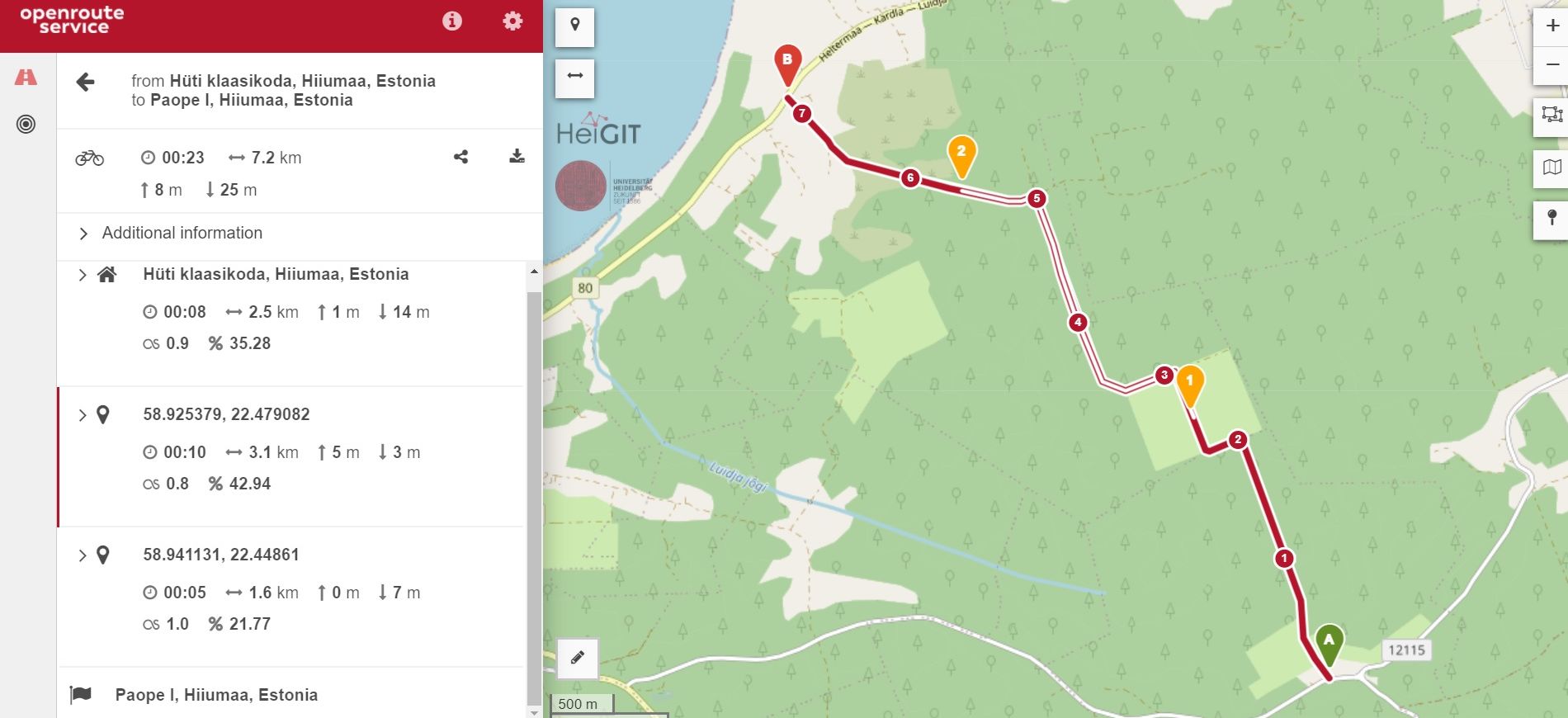Toggle the distance measure arrow tool
The width and height of the screenshot is (1568, 718).
tap(575, 76)
